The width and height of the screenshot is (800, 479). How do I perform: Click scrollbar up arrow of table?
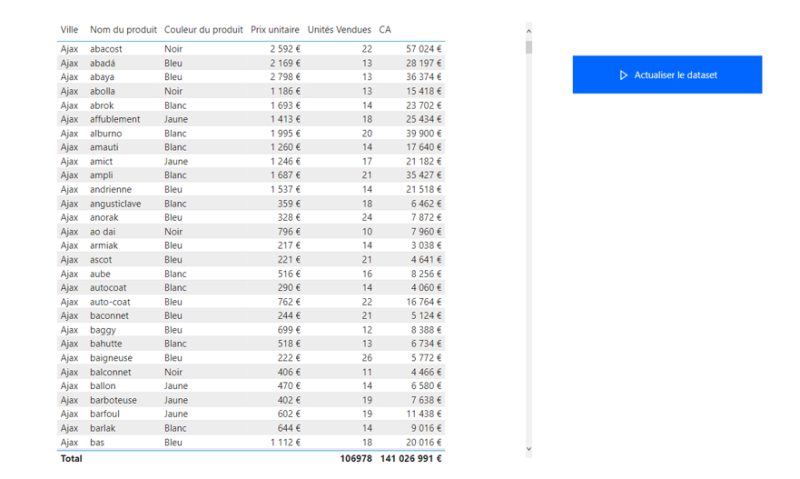(x=529, y=31)
